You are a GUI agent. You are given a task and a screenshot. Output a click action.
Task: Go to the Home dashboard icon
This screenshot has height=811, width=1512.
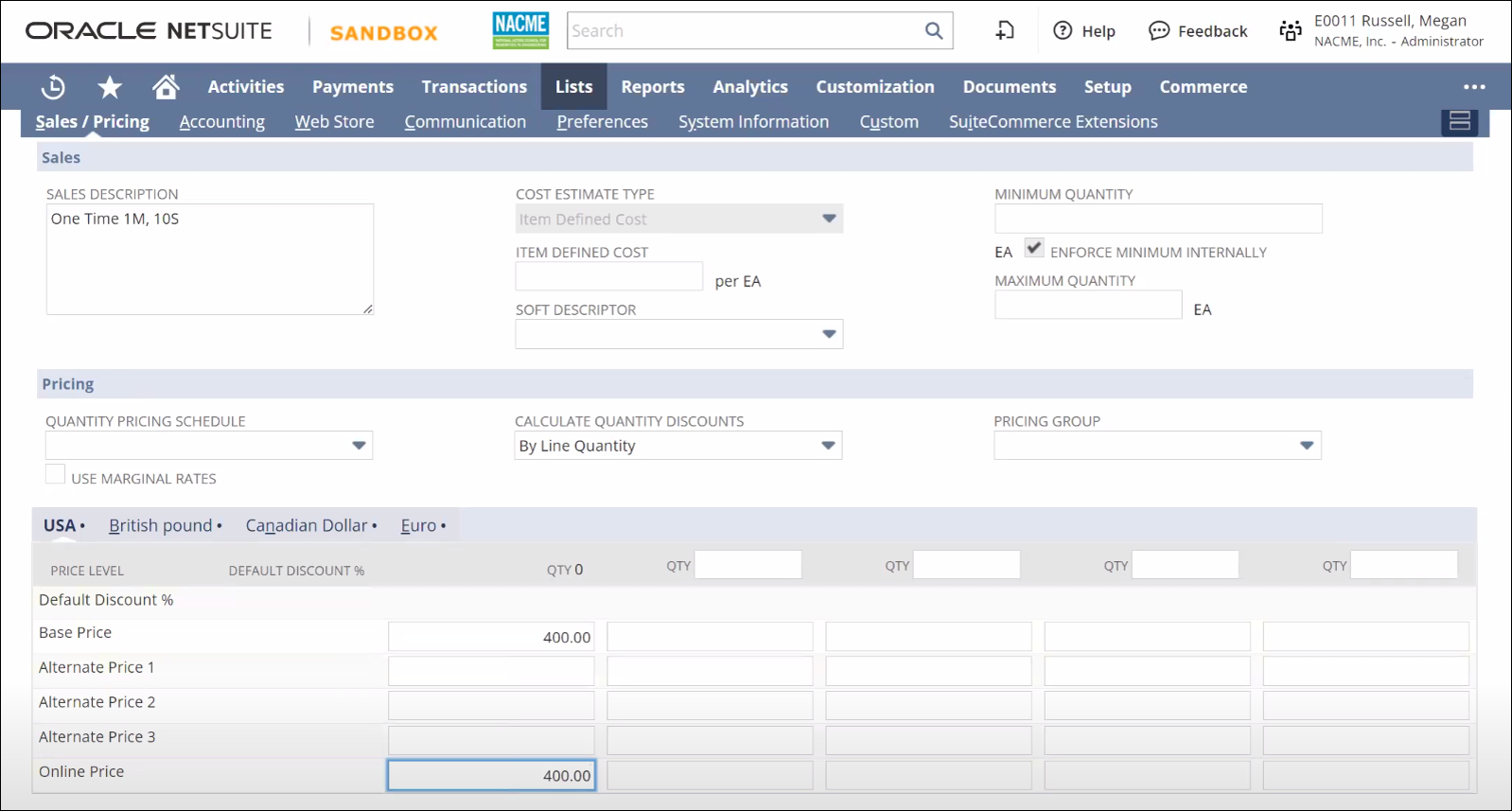pyautogui.click(x=166, y=87)
